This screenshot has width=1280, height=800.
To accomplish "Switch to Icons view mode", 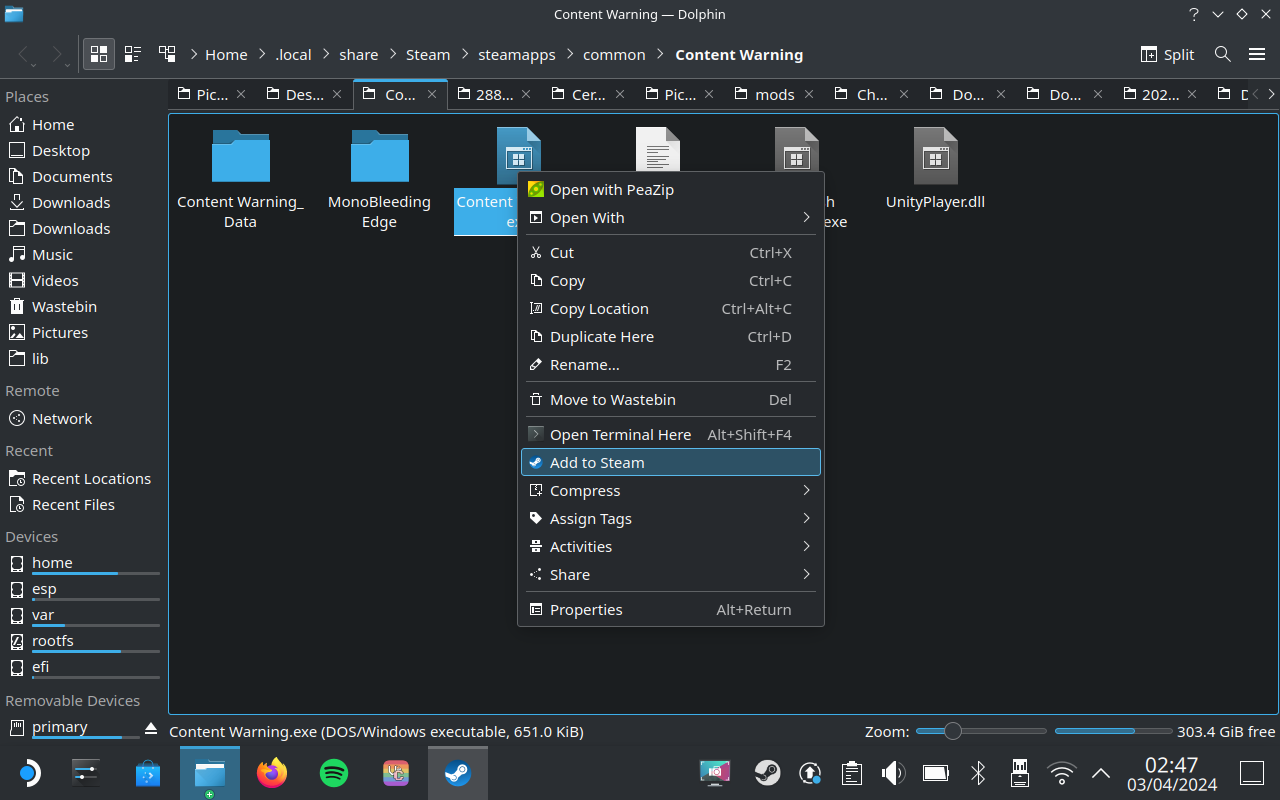I will click(99, 54).
